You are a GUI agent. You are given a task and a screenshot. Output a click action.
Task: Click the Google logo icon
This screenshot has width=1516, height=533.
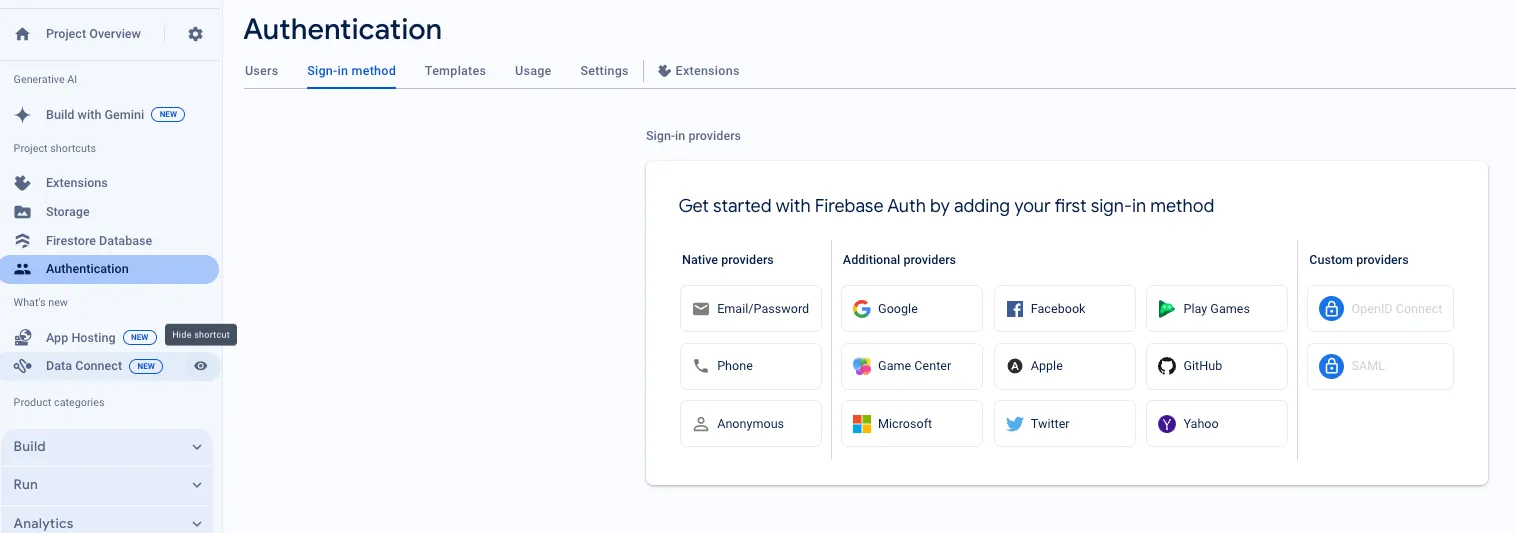[x=862, y=309]
